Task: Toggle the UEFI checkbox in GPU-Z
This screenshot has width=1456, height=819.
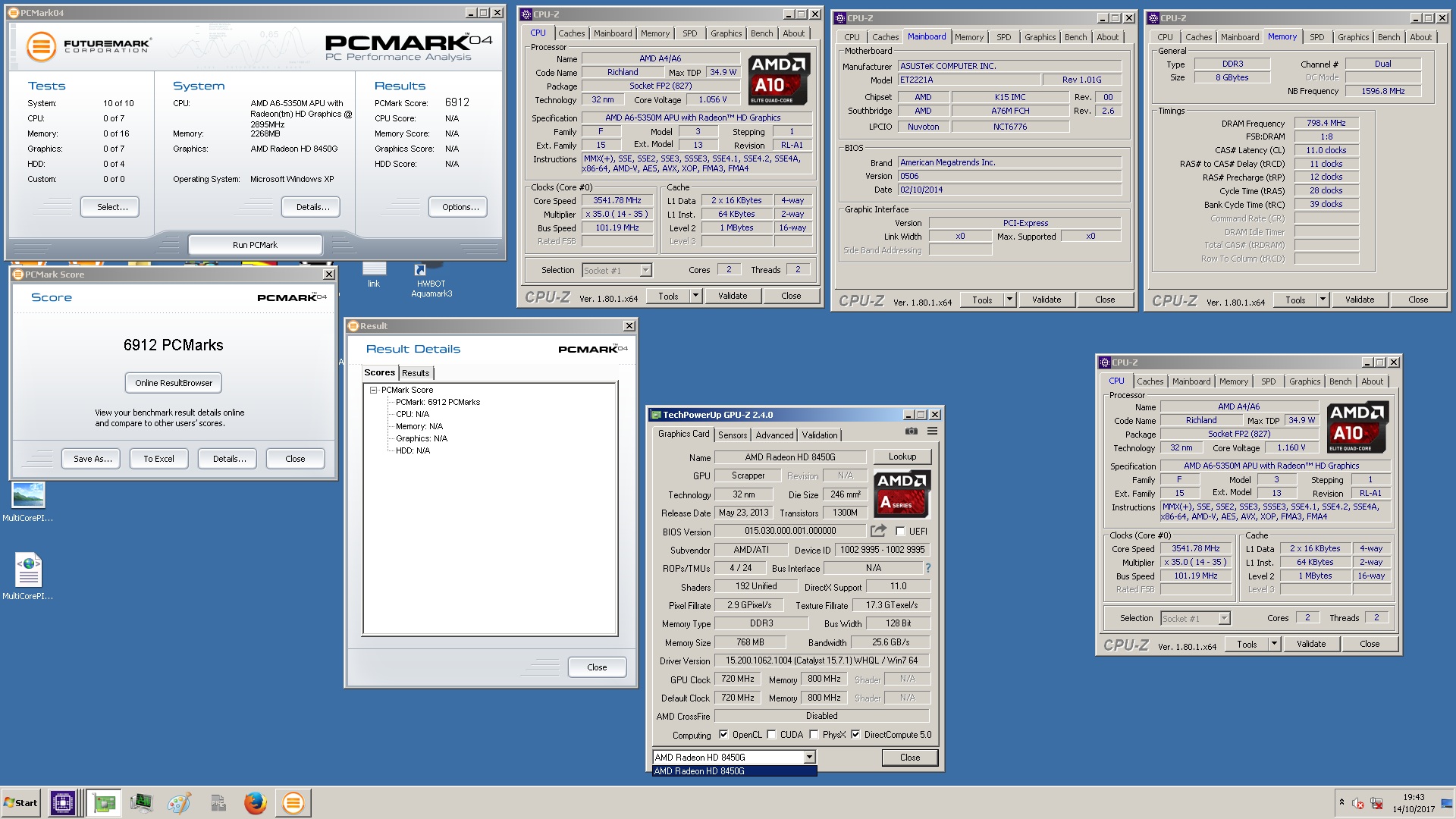Action: 900,531
